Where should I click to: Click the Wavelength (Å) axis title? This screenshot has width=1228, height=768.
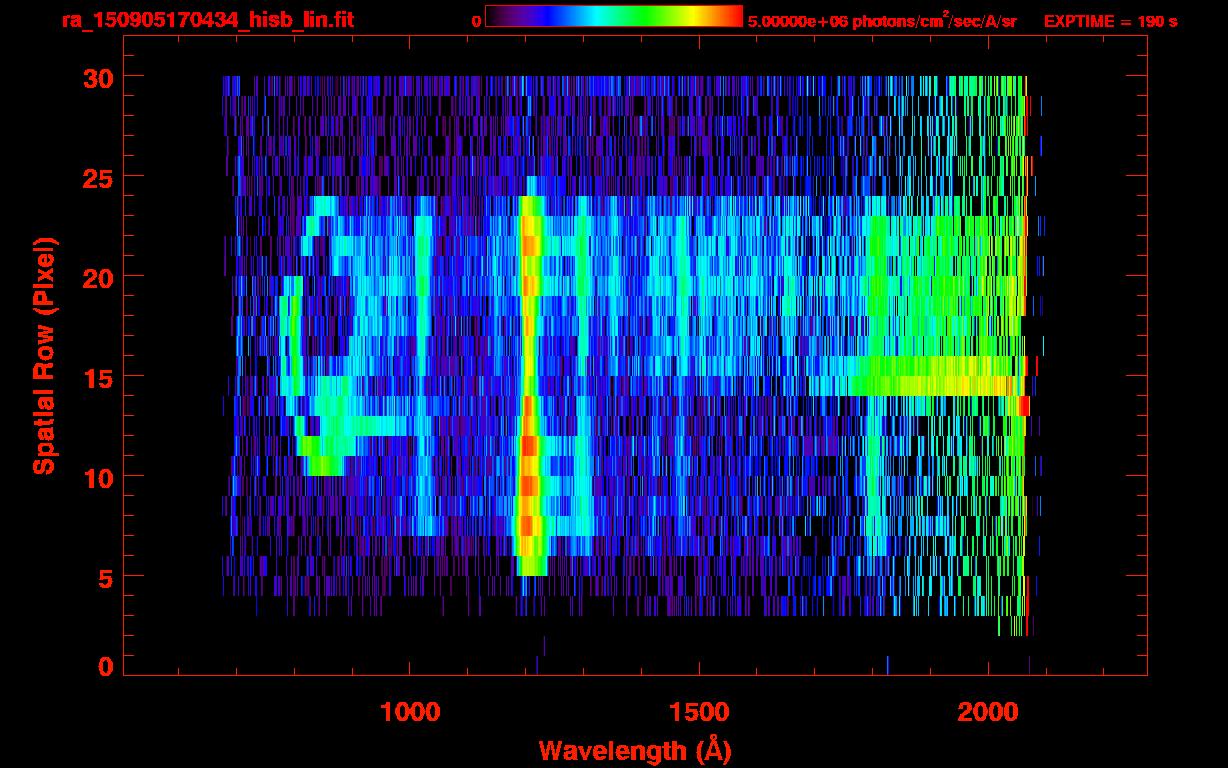coord(635,750)
